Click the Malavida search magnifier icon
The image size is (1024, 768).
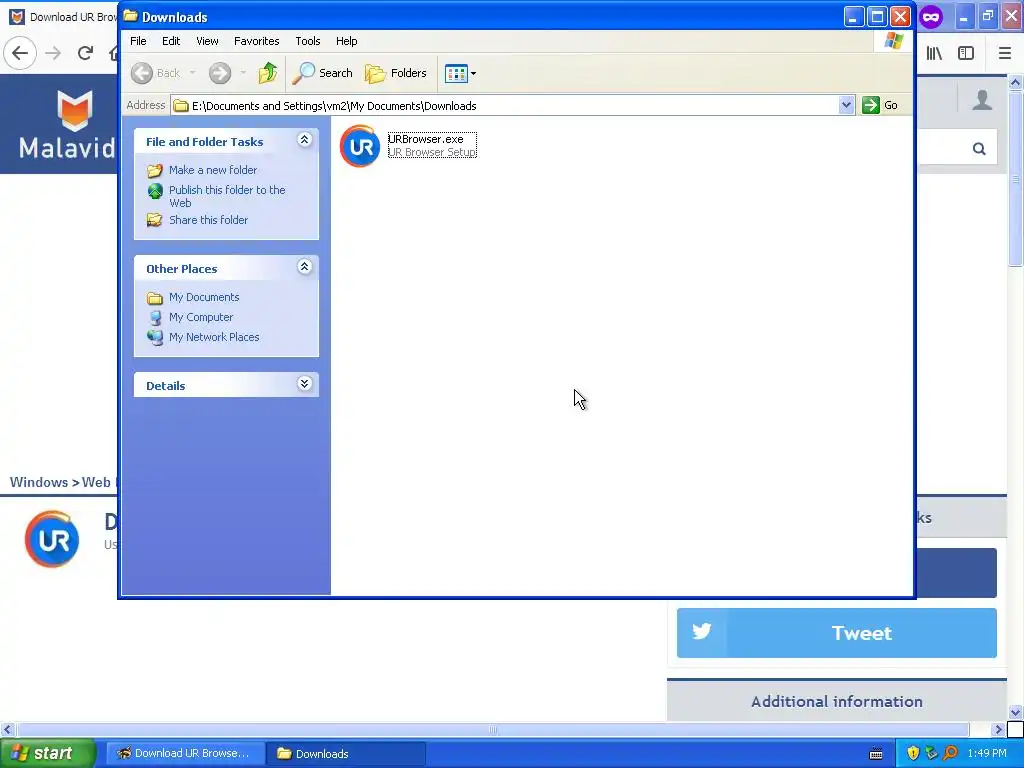point(979,149)
